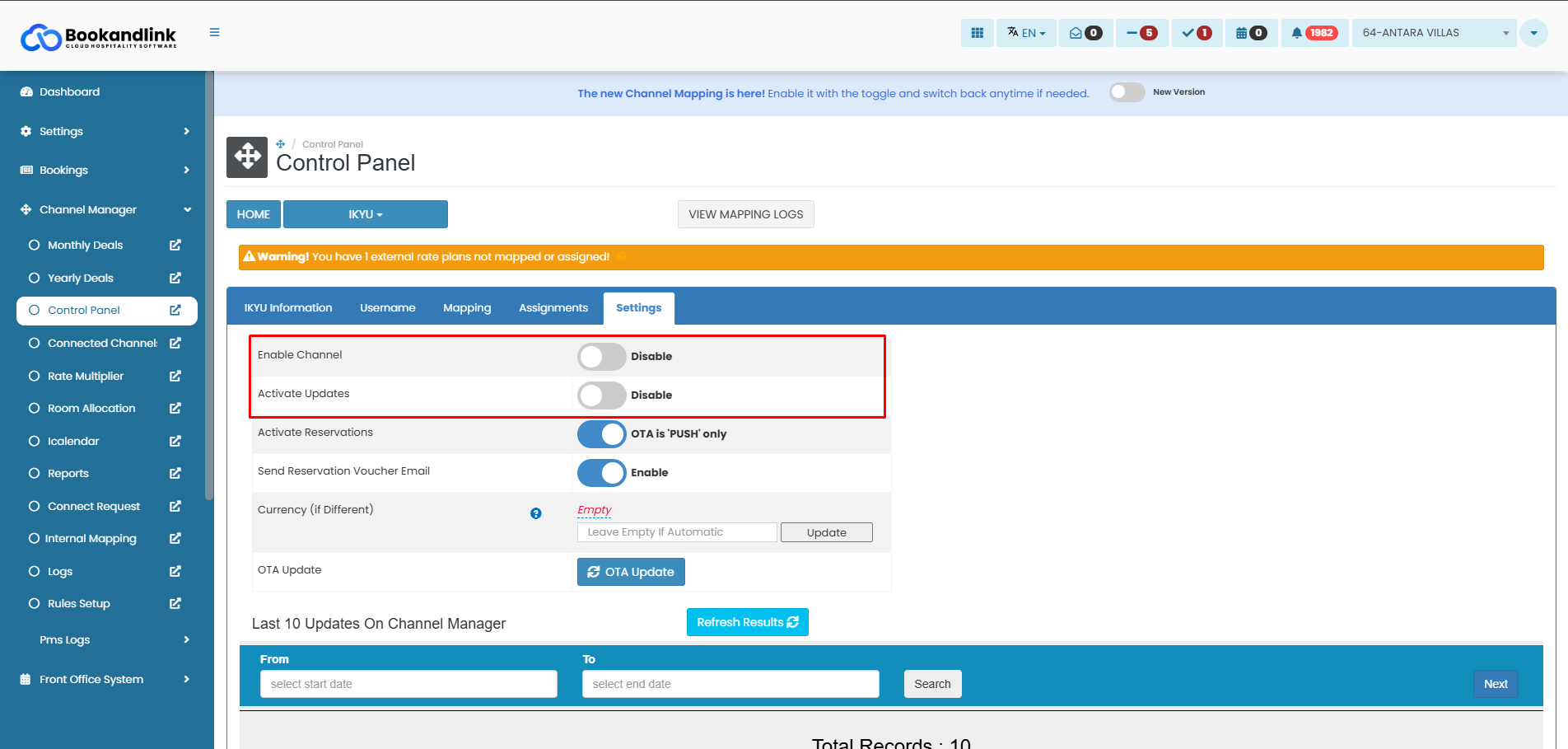
Task: Click the checkmark icon with 1 badge
Action: pyautogui.click(x=1196, y=33)
